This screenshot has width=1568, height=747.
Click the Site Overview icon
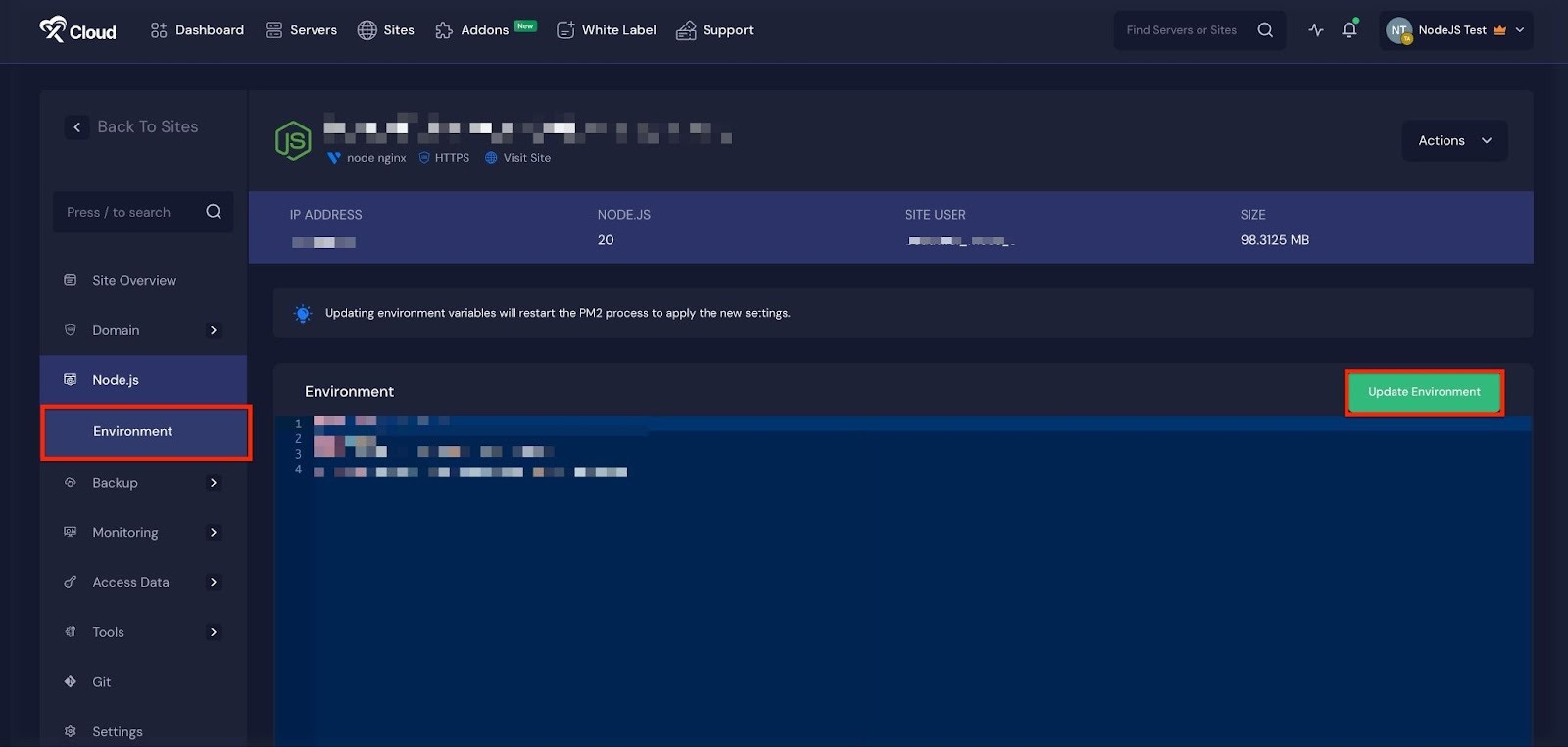pos(71,280)
